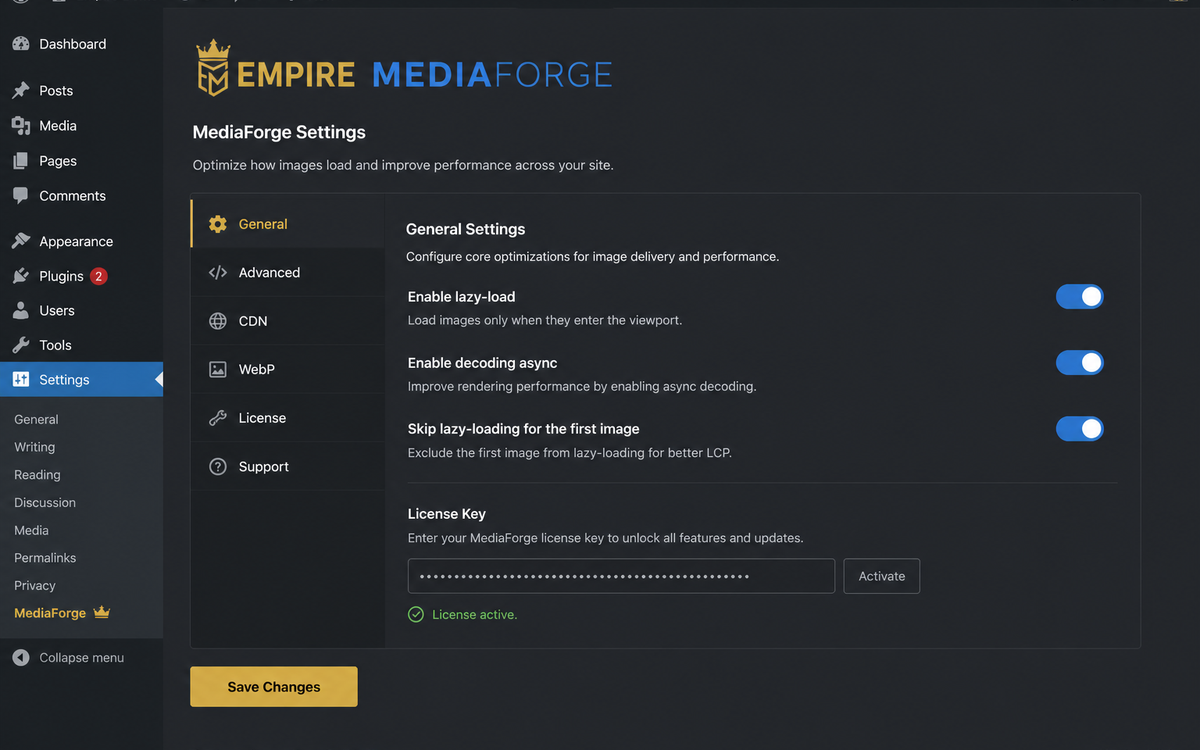Open the Permalinks settings link
The image size is (1200, 750).
tap(45, 558)
